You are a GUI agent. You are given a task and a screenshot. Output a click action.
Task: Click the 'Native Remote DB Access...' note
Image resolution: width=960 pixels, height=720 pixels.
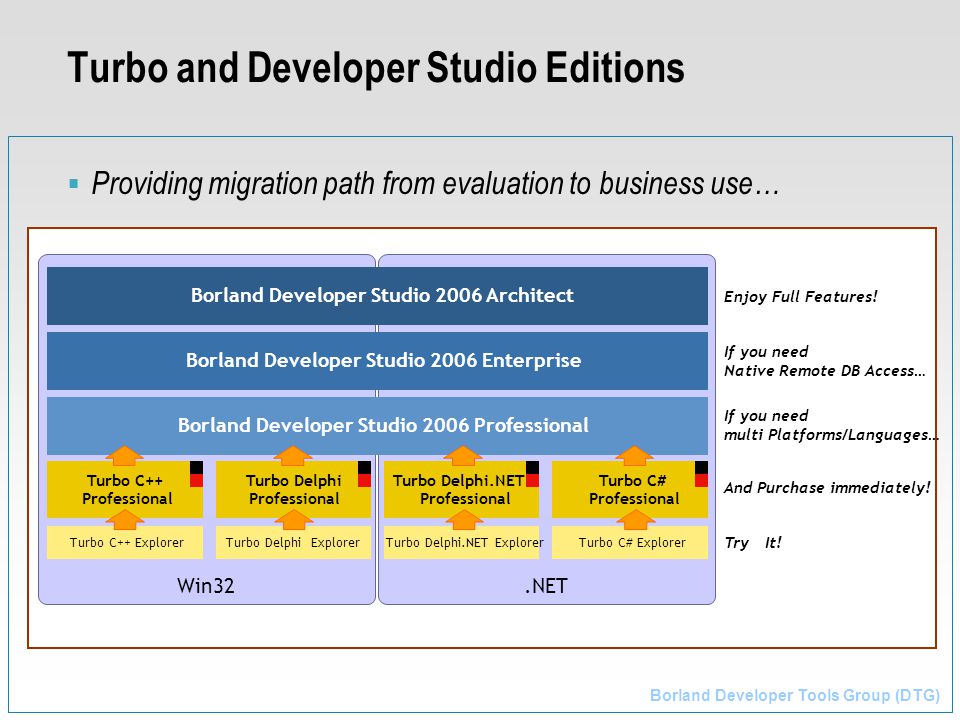click(825, 371)
